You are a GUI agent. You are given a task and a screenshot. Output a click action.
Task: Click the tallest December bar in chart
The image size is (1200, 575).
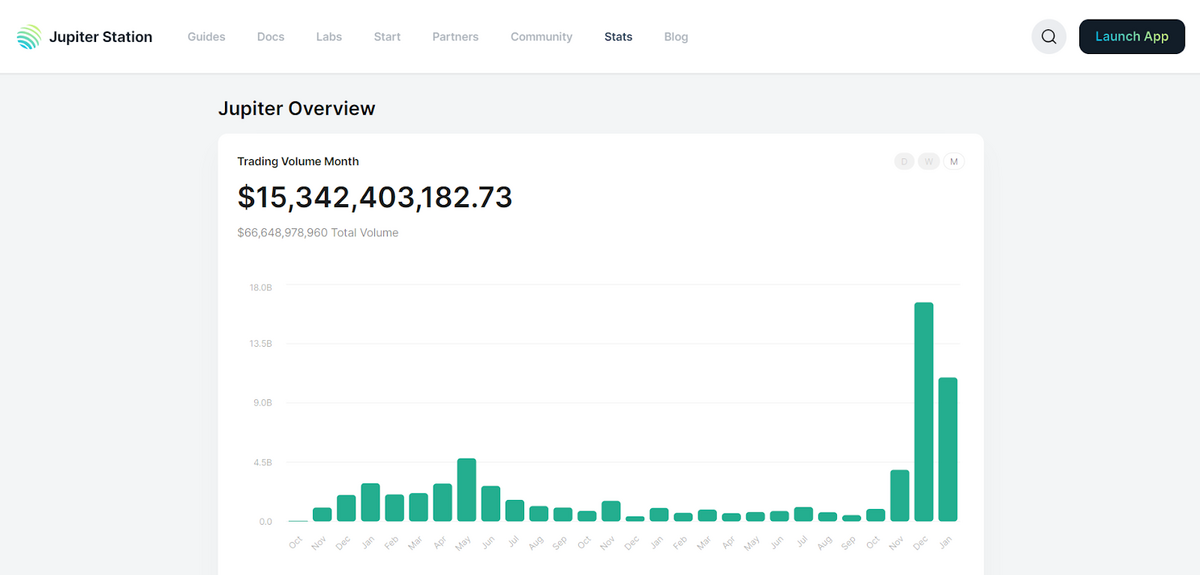[x=924, y=412]
